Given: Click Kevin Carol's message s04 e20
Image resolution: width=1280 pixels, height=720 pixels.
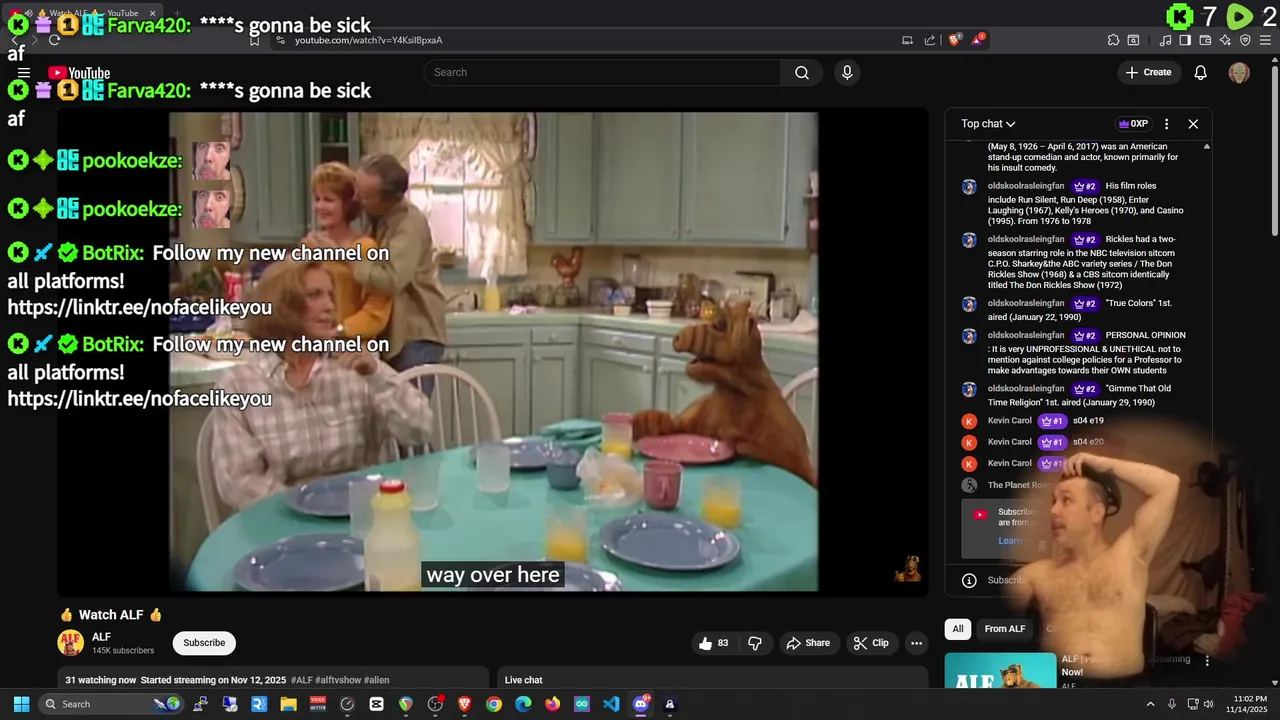Looking at the screenshot, I should [x=1088, y=442].
